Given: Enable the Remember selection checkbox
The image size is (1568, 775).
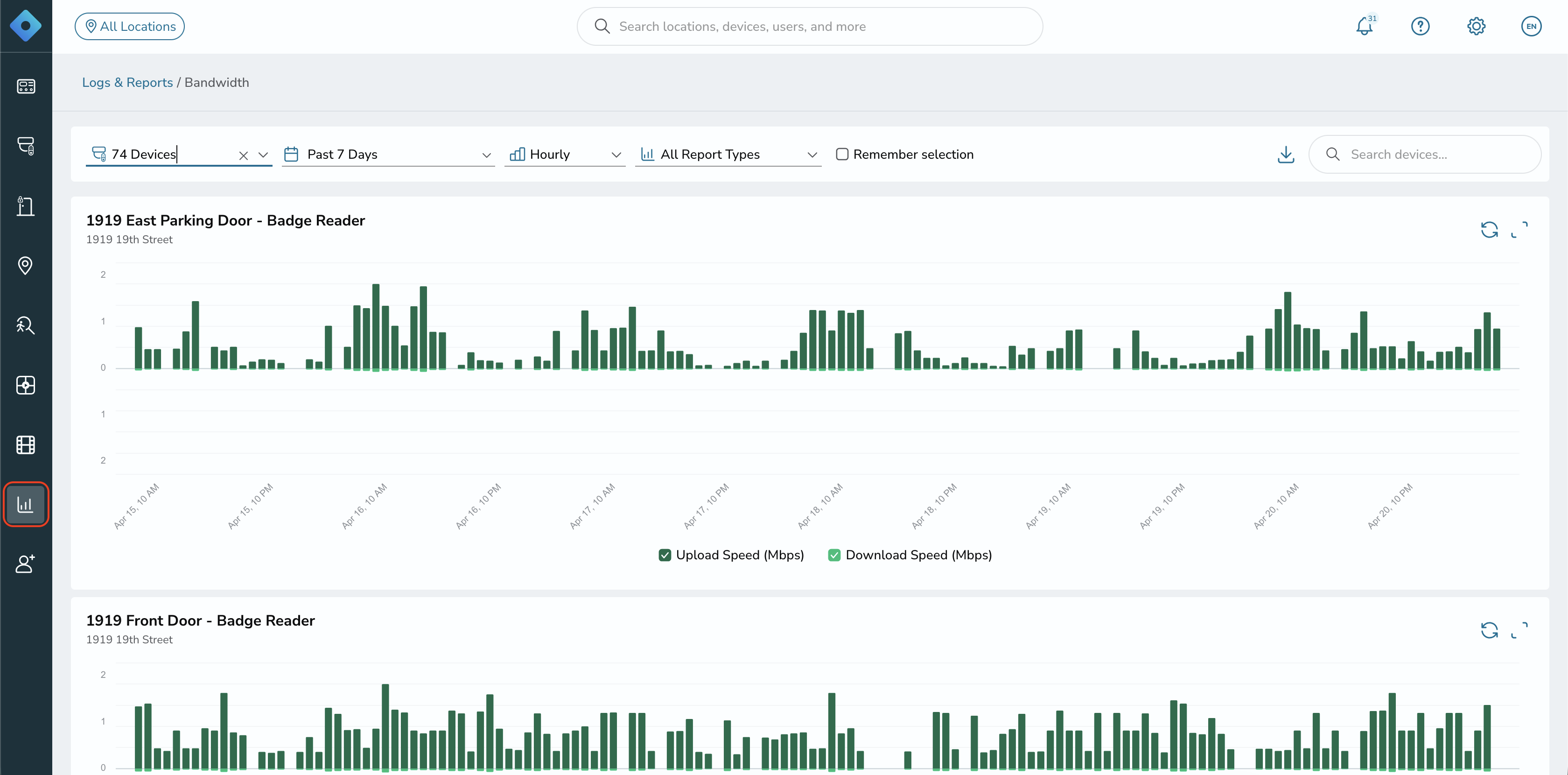Looking at the screenshot, I should coord(842,155).
